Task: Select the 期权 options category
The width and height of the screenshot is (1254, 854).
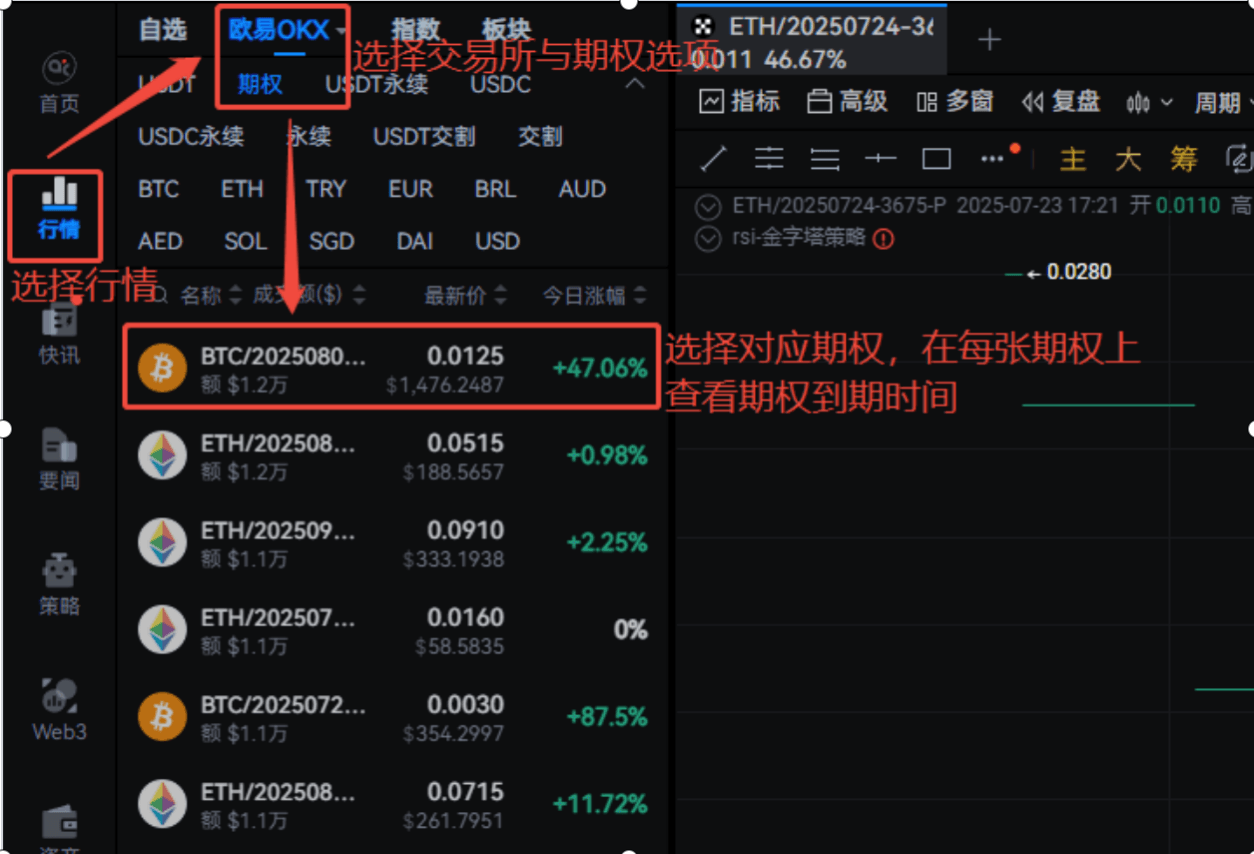Action: coord(260,84)
